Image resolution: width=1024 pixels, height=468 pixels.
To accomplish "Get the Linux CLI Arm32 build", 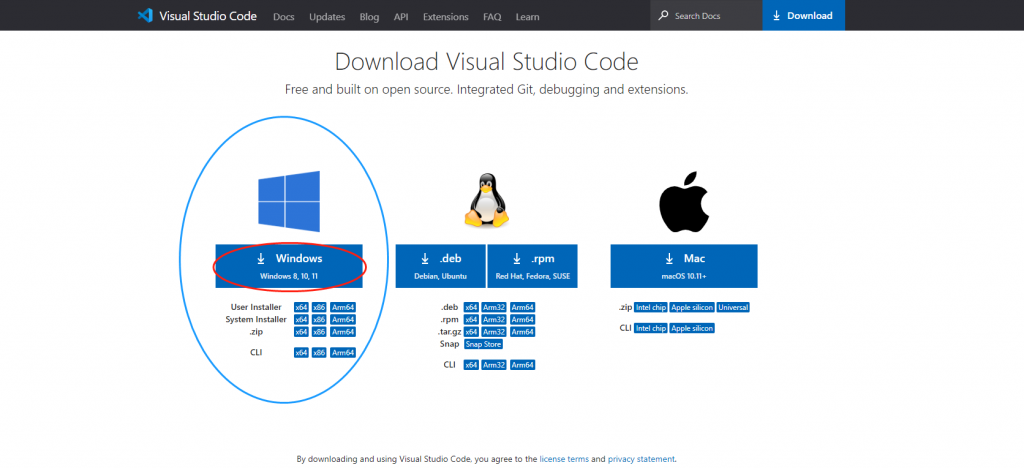I will (x=494, y=365).
